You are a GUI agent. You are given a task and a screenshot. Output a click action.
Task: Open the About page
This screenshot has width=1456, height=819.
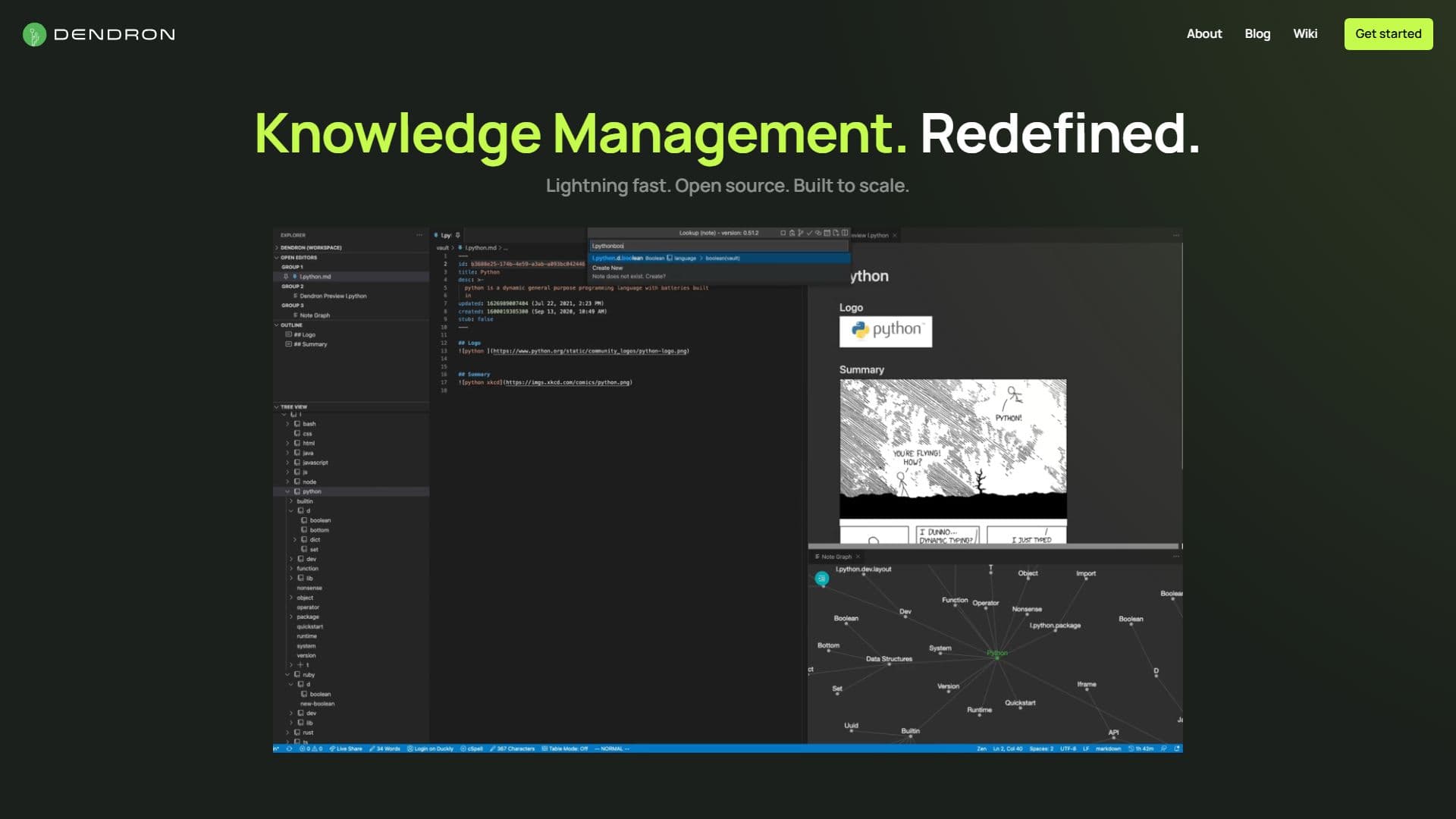pyautogui.click(x=1204, y=34)
